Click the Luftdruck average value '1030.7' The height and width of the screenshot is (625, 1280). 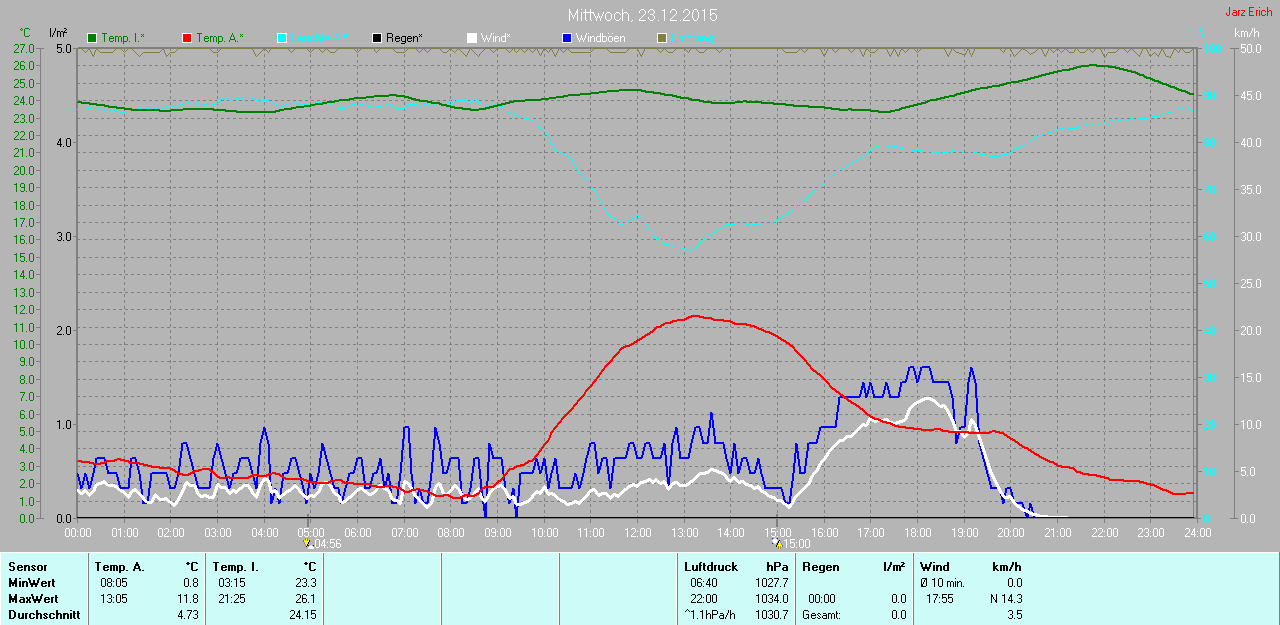[x=771, y=615]
